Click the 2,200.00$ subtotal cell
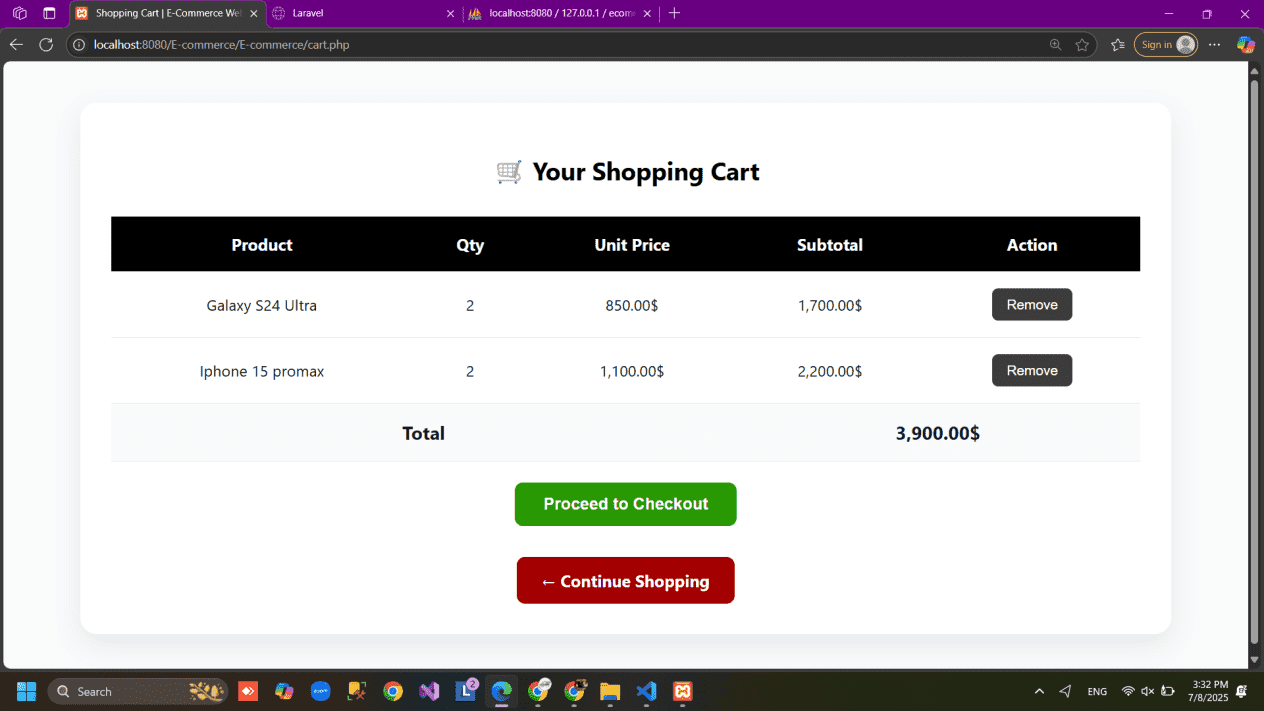The width and height of the screenshot is (1264, 711). tap(830, 372)
